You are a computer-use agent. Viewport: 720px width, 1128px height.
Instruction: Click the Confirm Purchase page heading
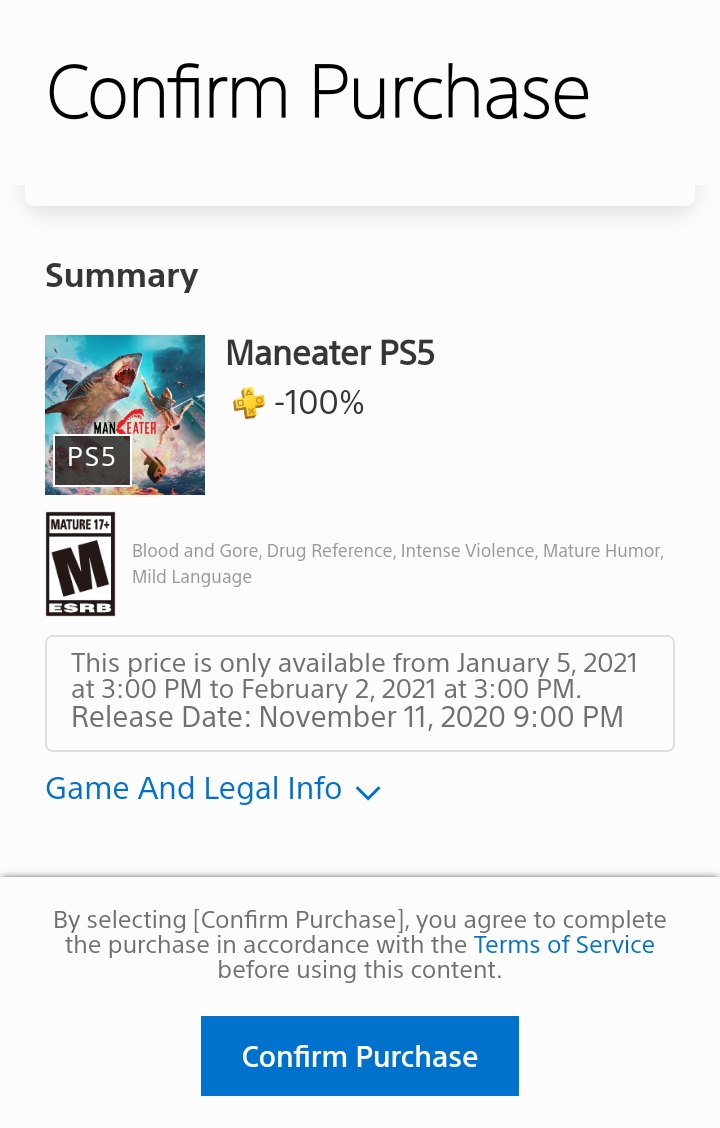[x=318, y=93]
